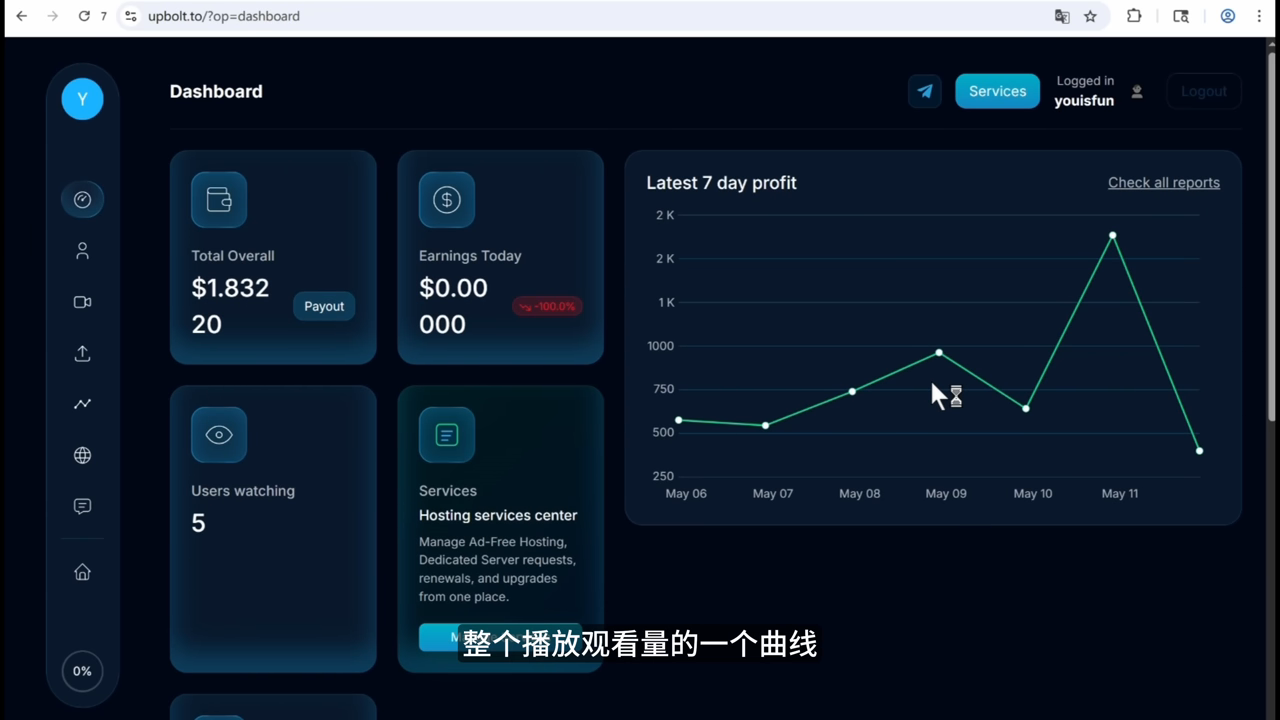Click the May 11 peak point on chart

(1112, 235)
